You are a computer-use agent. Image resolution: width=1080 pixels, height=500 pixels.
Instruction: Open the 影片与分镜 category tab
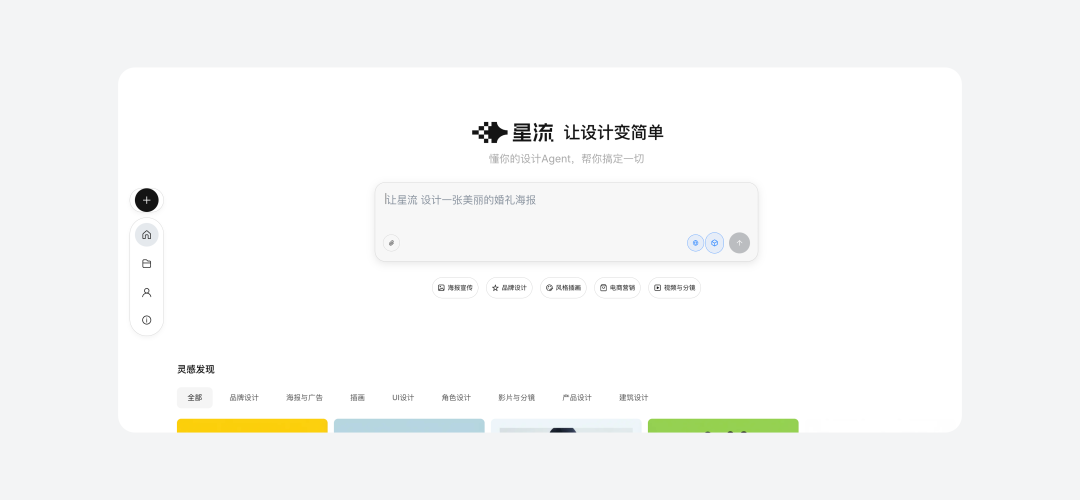tap(516, 398)
